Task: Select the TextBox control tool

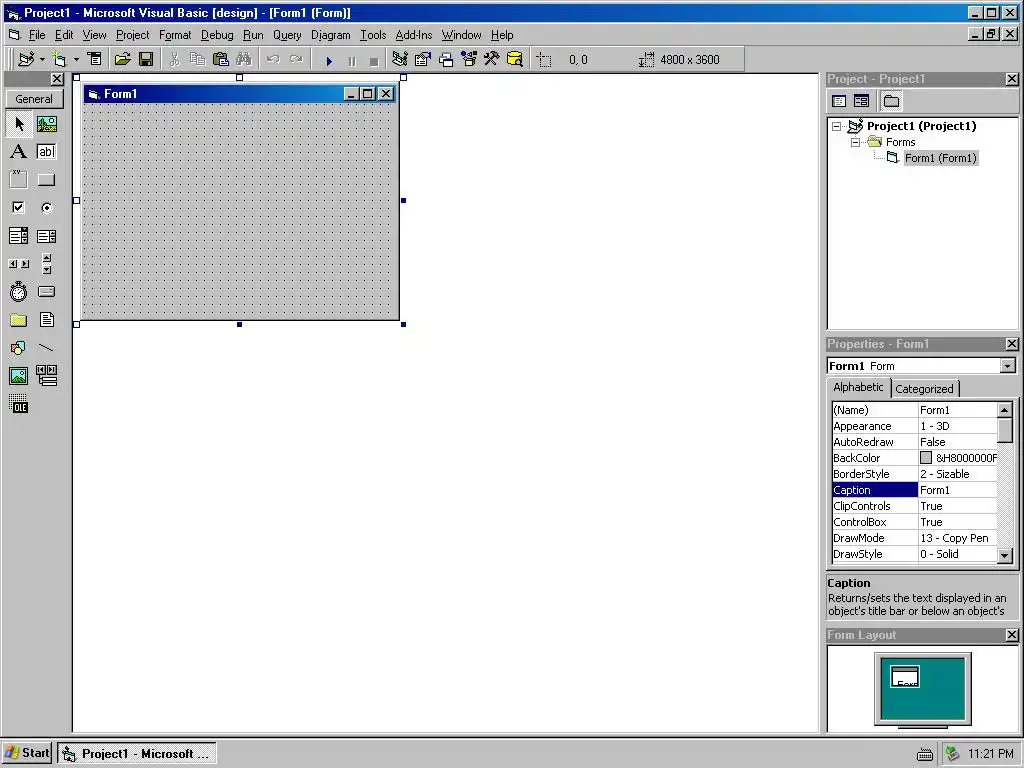Action: tap(46, 152)
